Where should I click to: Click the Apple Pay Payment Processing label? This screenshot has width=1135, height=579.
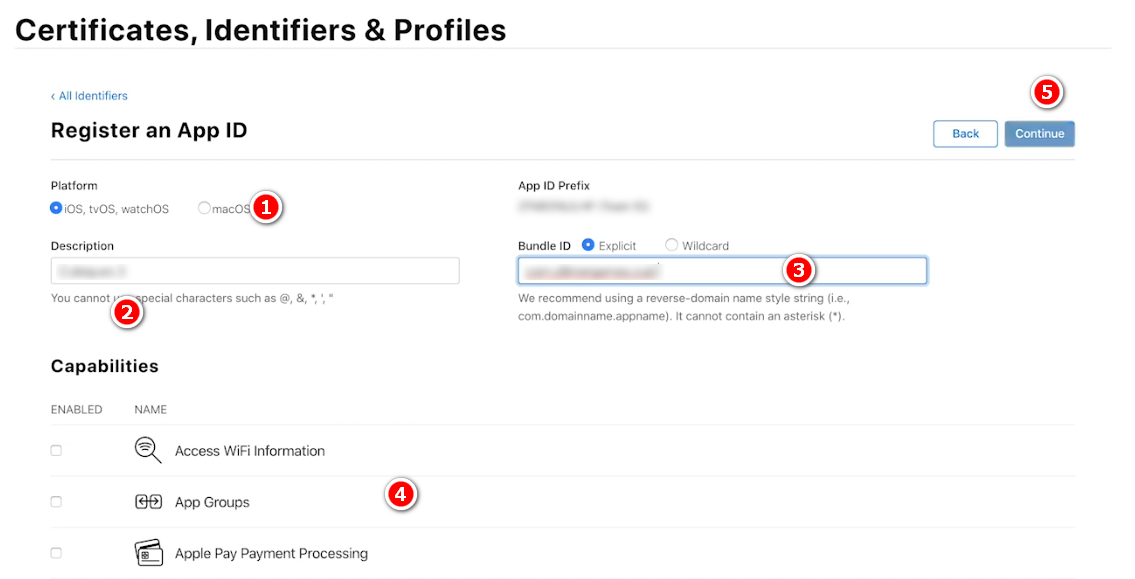coord(271,553)
